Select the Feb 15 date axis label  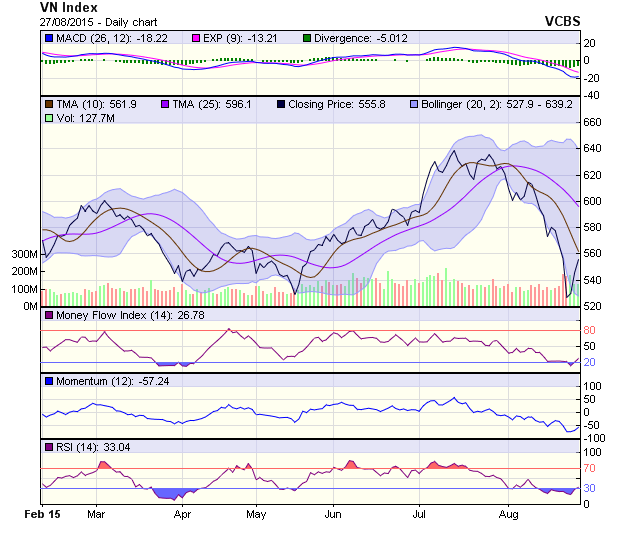point(43,514)
